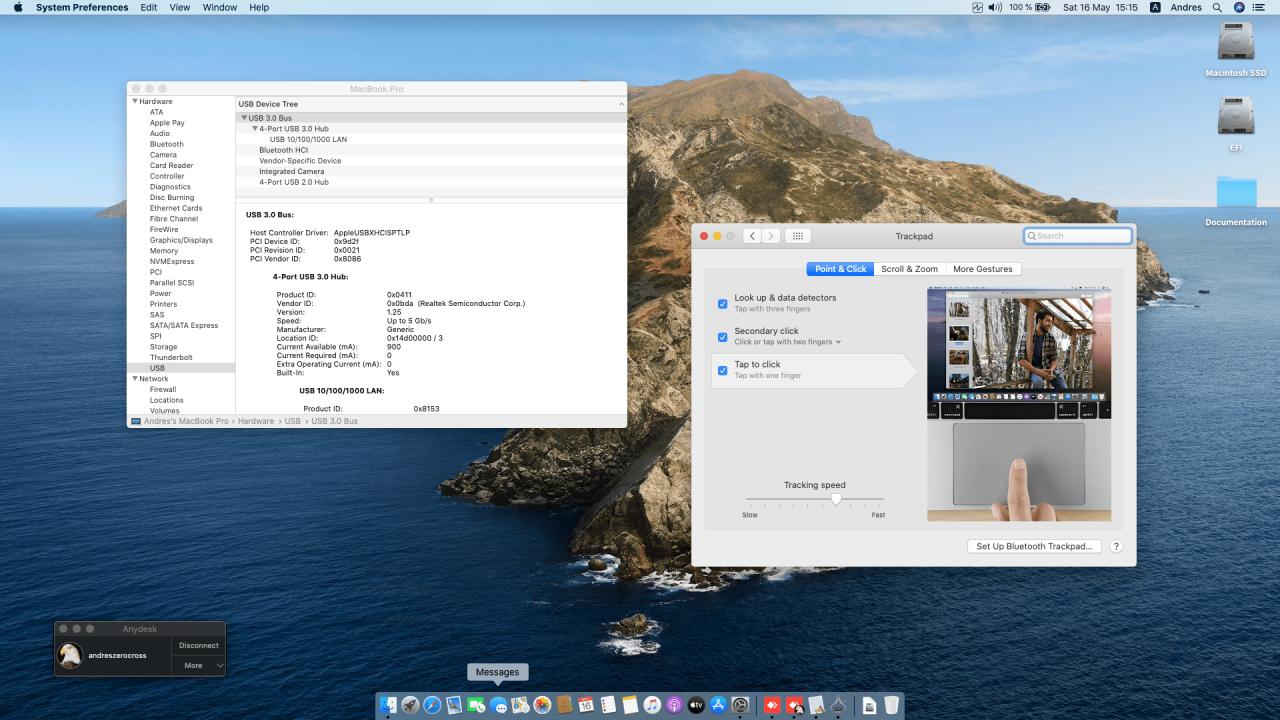This screenshot has width=1280, height=720.
Task: Open Spotlight search in menu bar
Action: pyautogui.click(x=1217, y=7)
